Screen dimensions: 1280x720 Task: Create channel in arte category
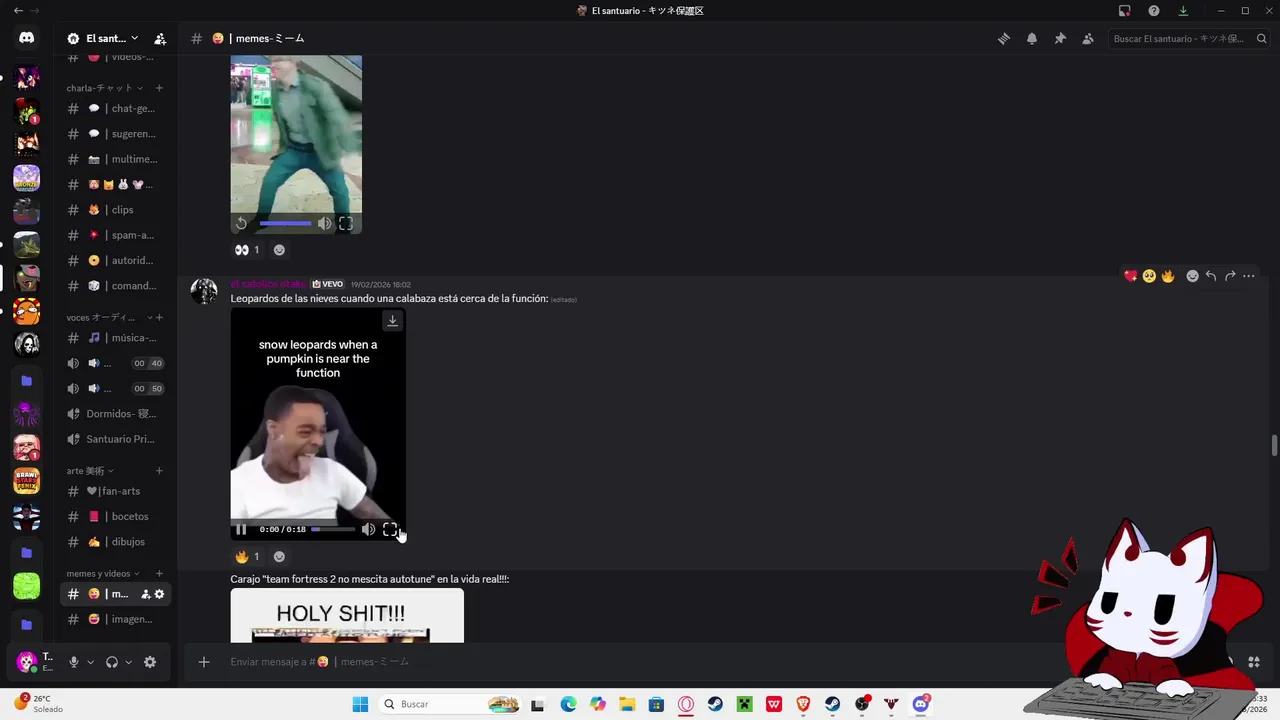159,471
